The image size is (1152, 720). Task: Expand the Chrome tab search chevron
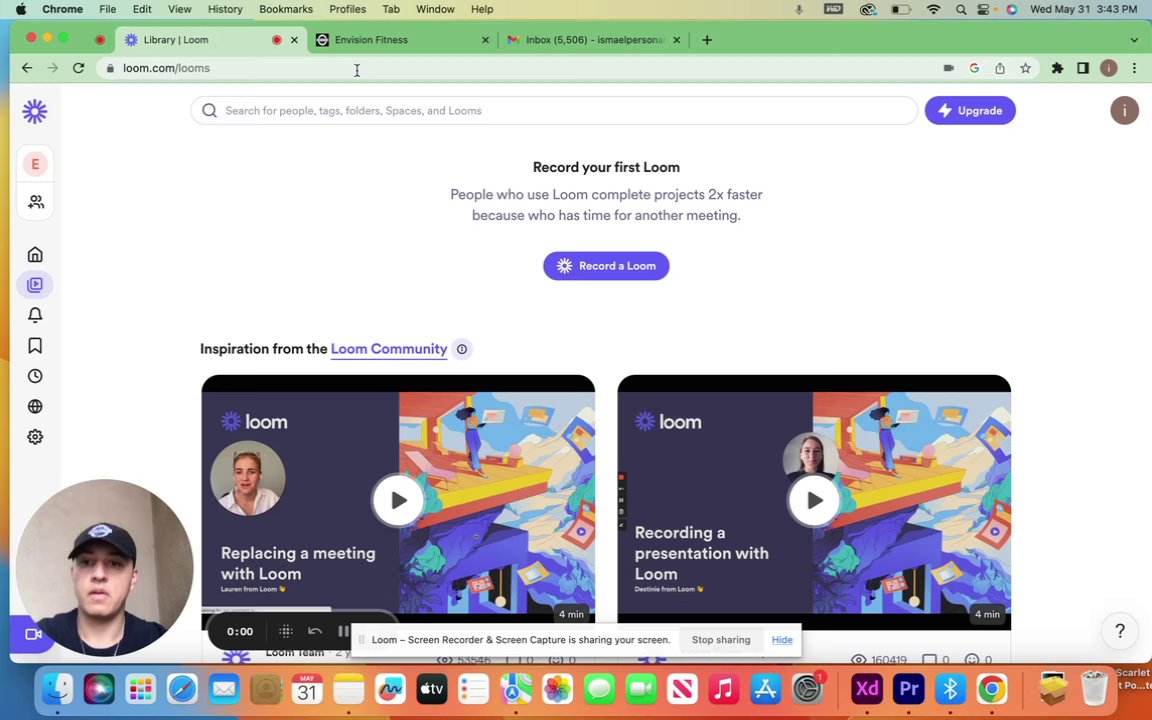tap(1134, 40)
